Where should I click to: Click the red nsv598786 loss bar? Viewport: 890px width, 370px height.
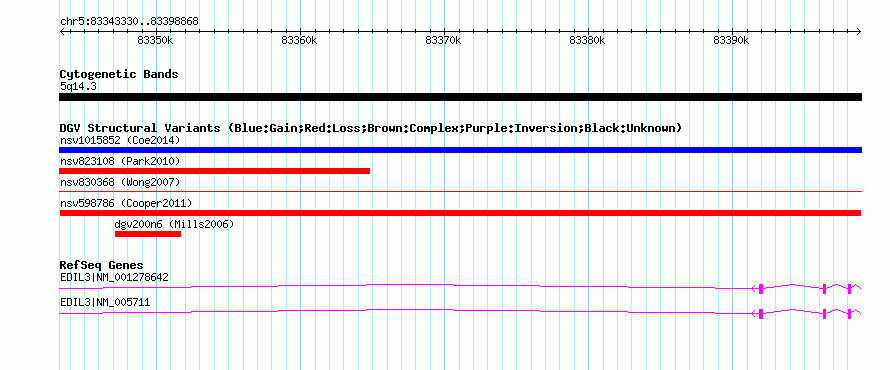pos(460,213)
